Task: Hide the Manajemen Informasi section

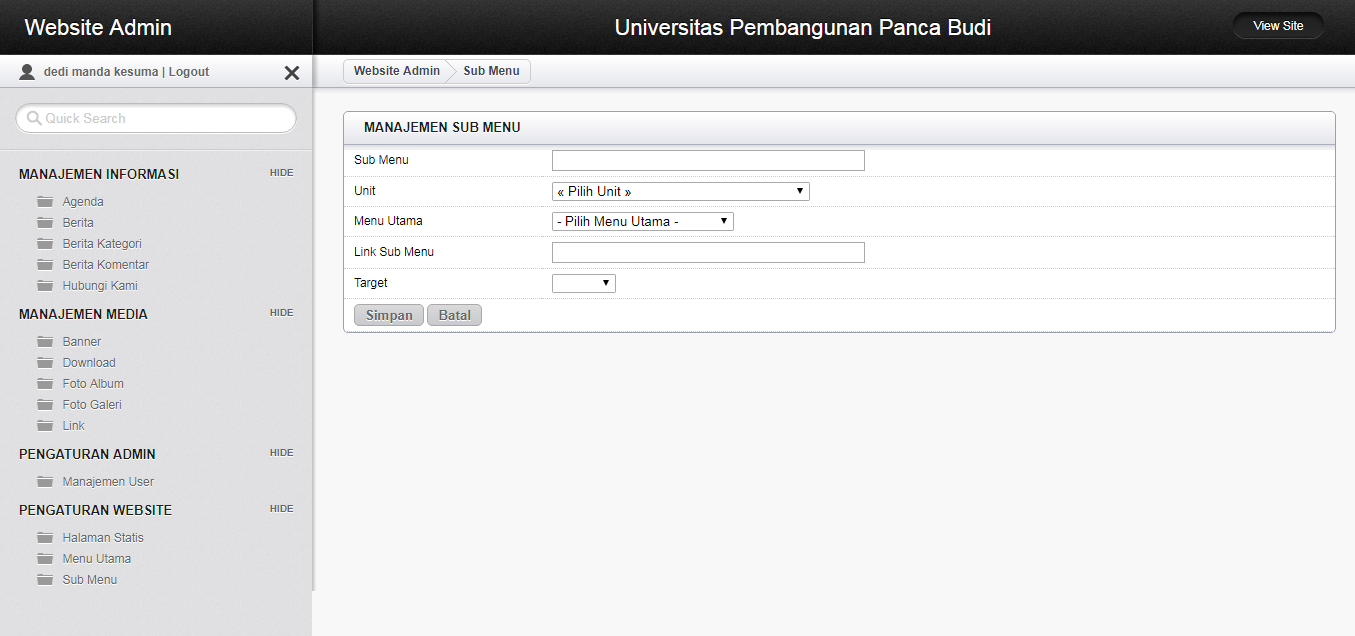Action: [281, 173]
